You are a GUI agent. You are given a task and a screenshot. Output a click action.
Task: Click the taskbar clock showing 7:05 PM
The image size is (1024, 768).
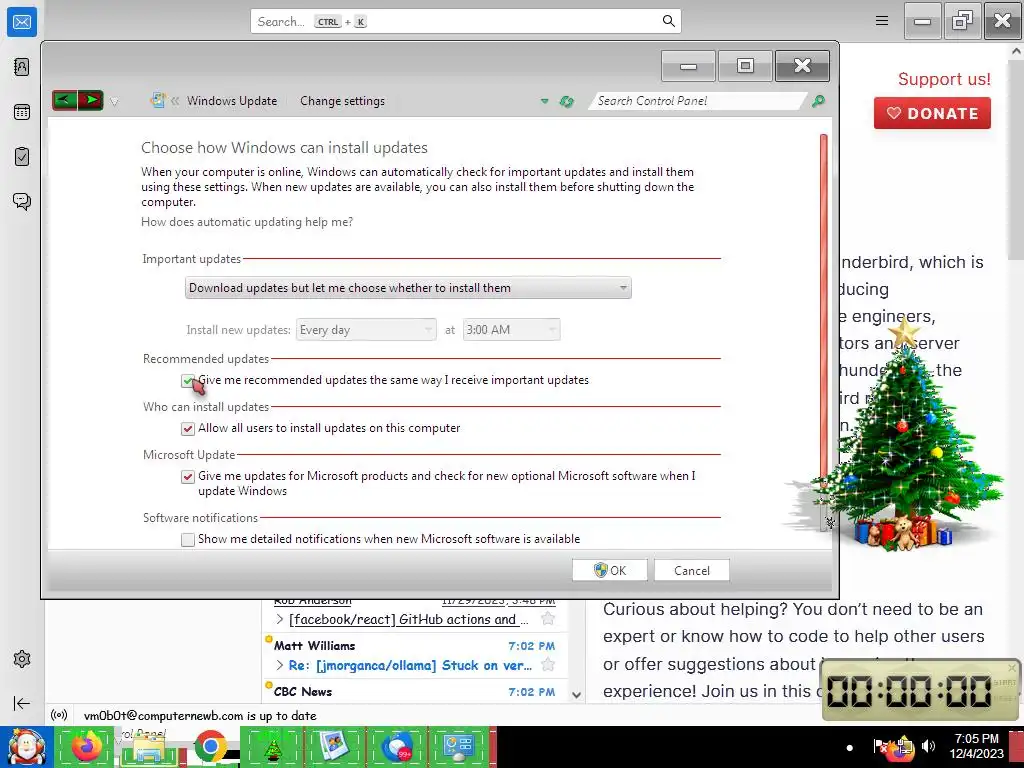click(976, 746)
